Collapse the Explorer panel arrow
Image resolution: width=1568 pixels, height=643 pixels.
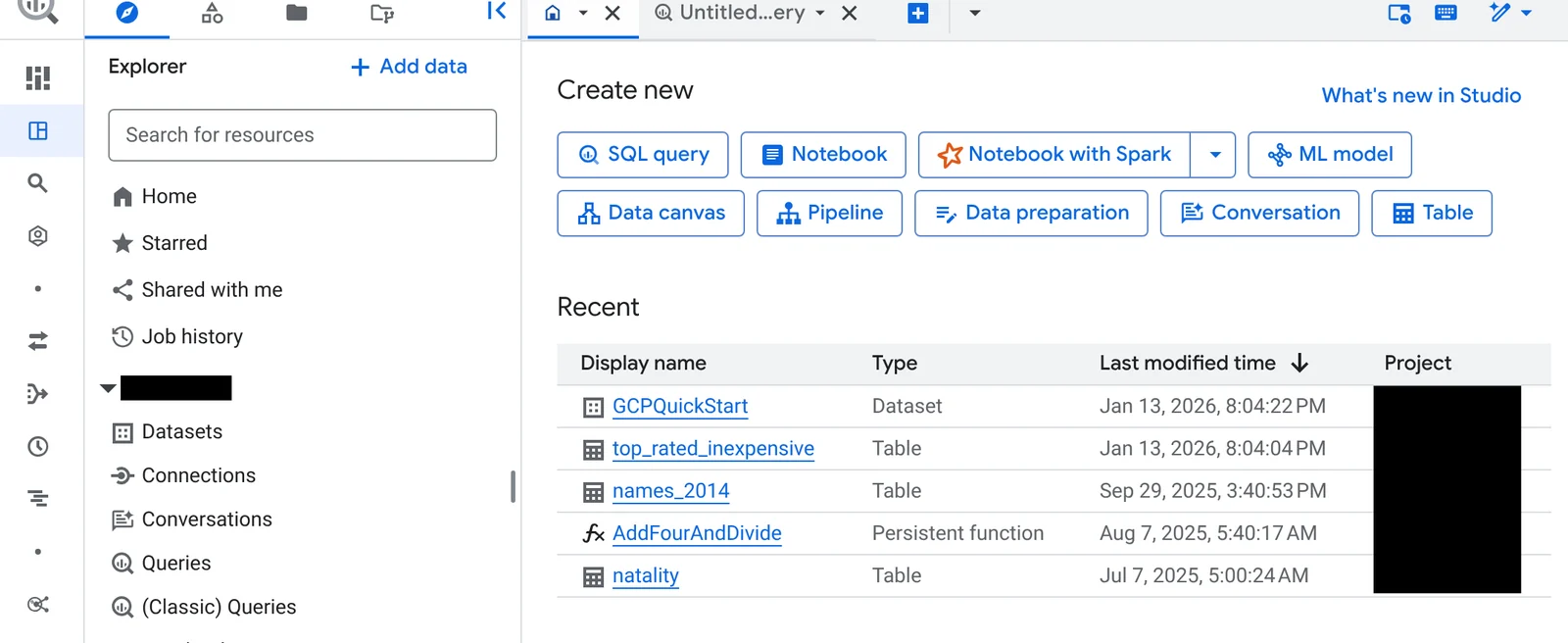click(497, 12)
